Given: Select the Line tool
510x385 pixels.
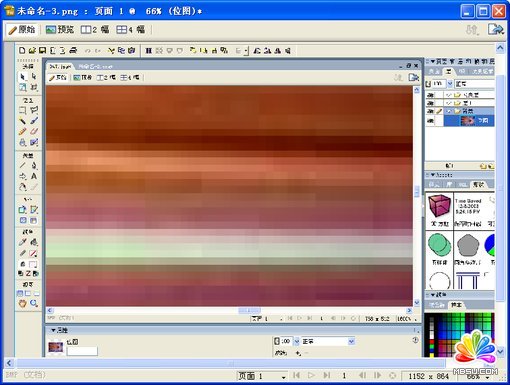Looking at the screenshot, I should point(22,165).
